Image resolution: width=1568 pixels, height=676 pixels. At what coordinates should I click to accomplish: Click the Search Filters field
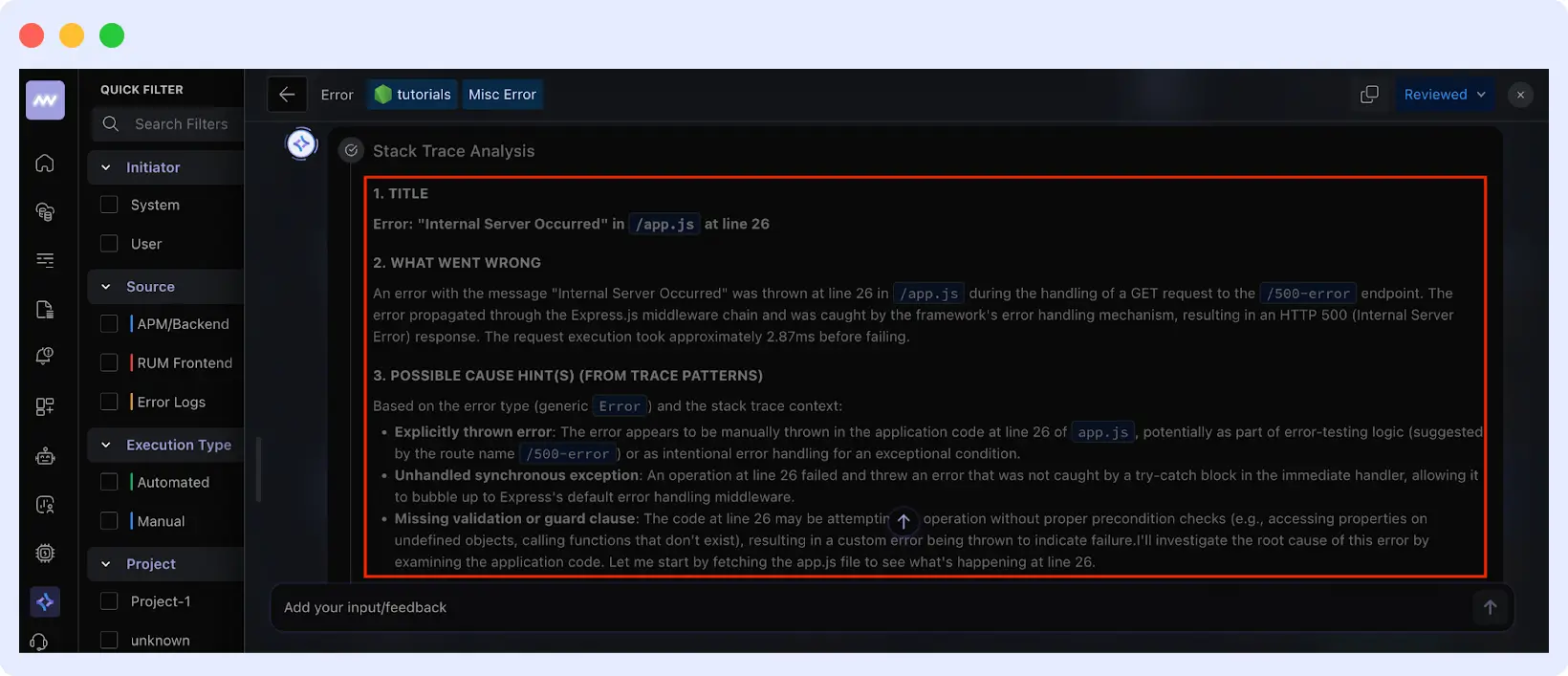click(x=181, y=124)
